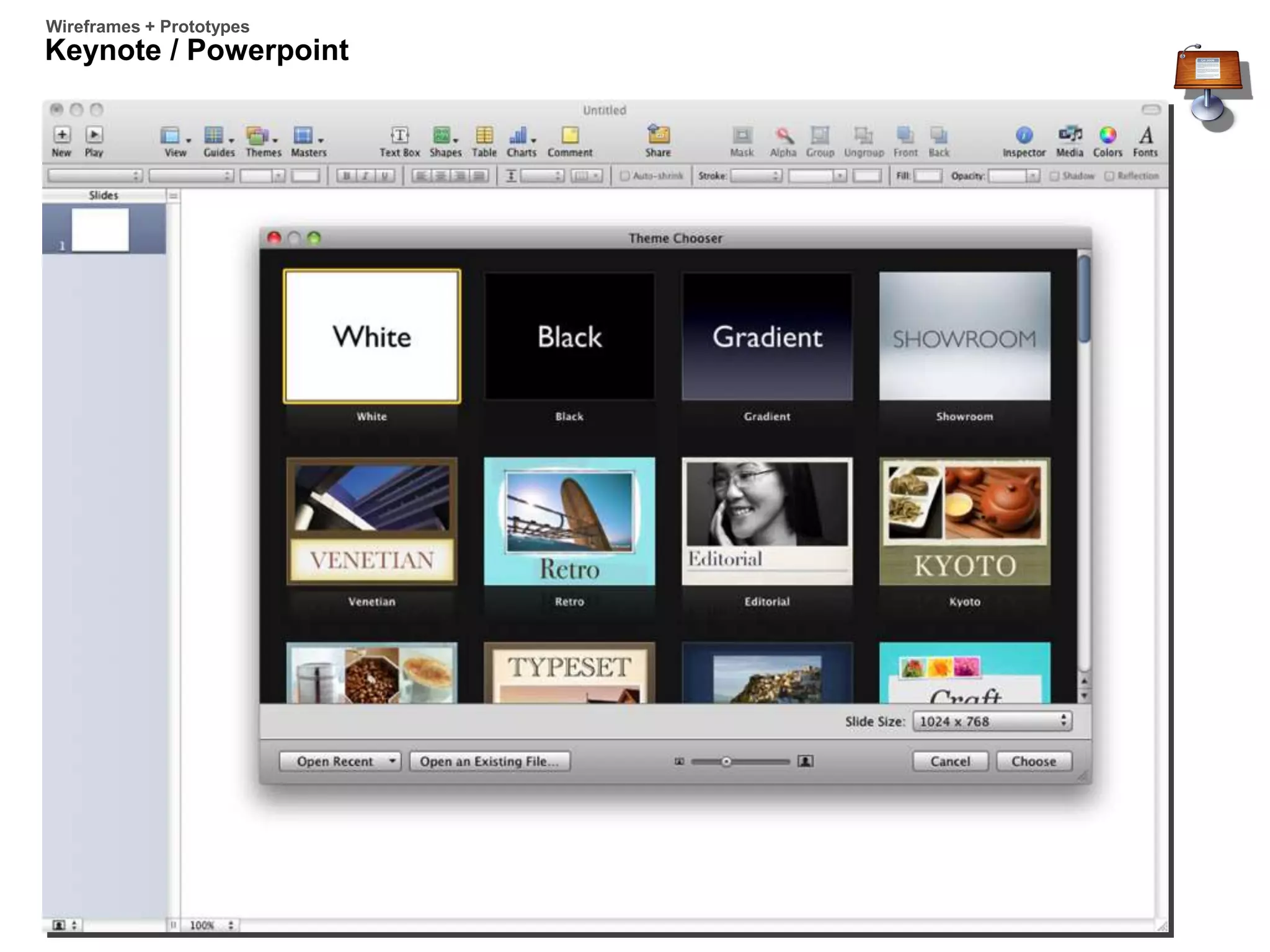The height and width of the screenshot is (952, 1270).
Task: Open the Slide Size dropdown
Action: [x=992, y=721]
